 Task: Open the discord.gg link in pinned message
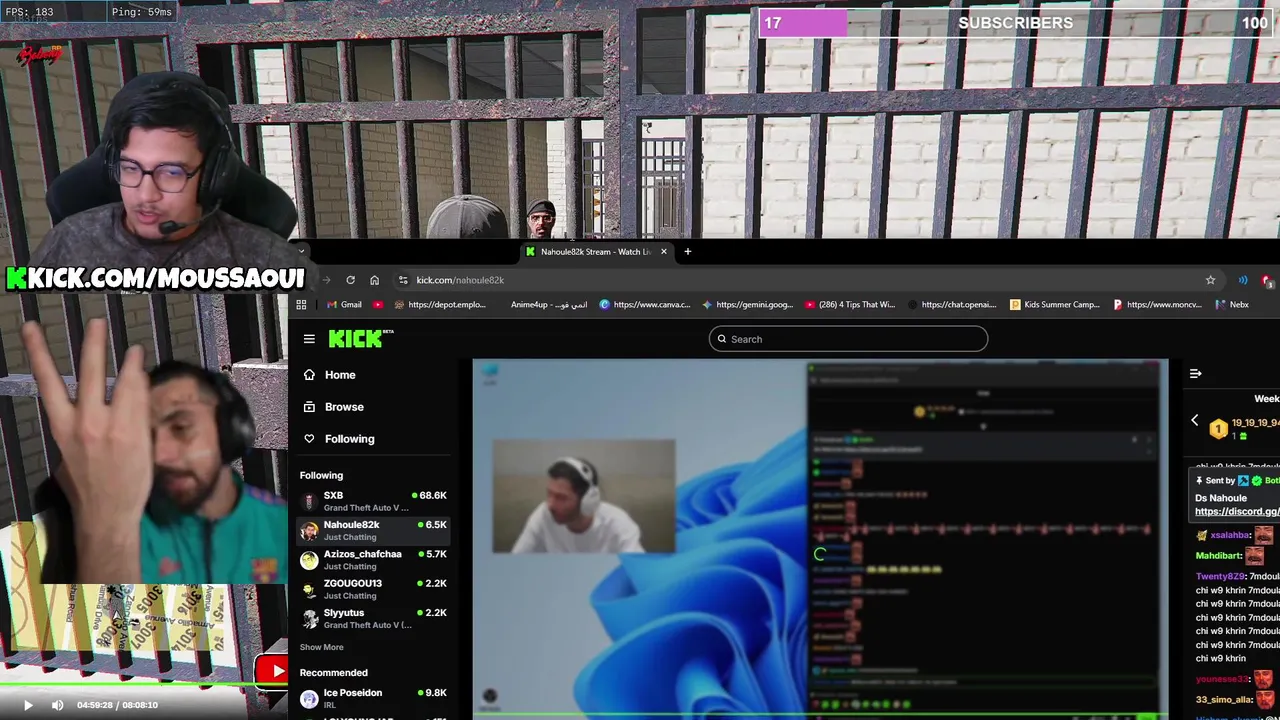(1237, 512)
